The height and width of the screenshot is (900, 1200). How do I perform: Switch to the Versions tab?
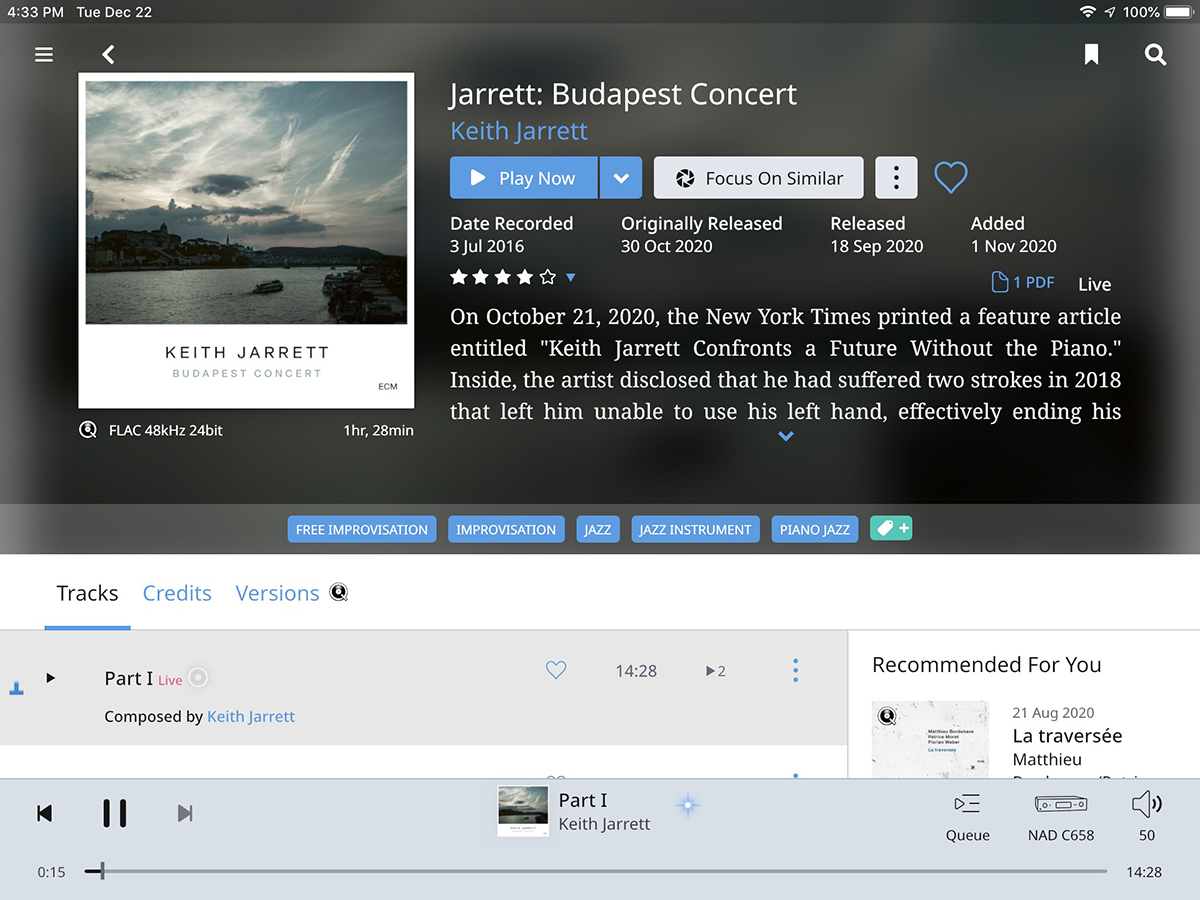[x=277, y=593]
